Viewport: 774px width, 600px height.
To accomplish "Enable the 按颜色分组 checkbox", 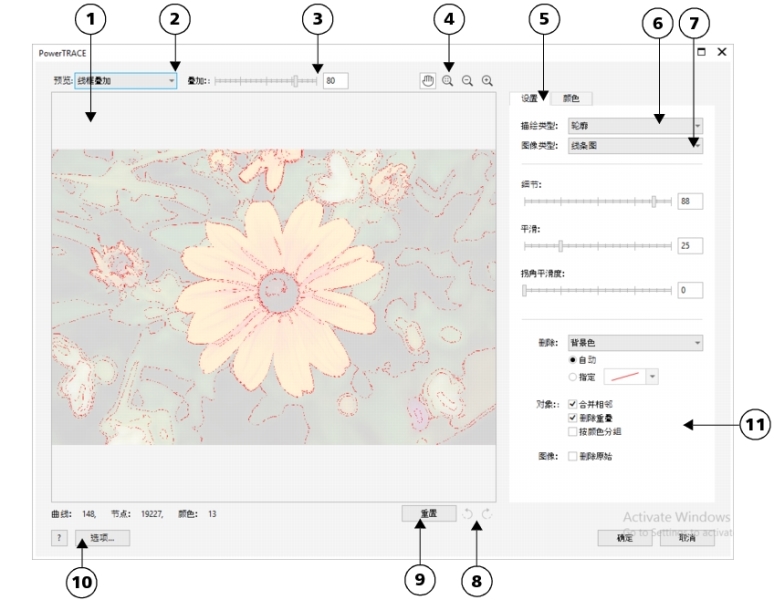I will coord(571,432).
